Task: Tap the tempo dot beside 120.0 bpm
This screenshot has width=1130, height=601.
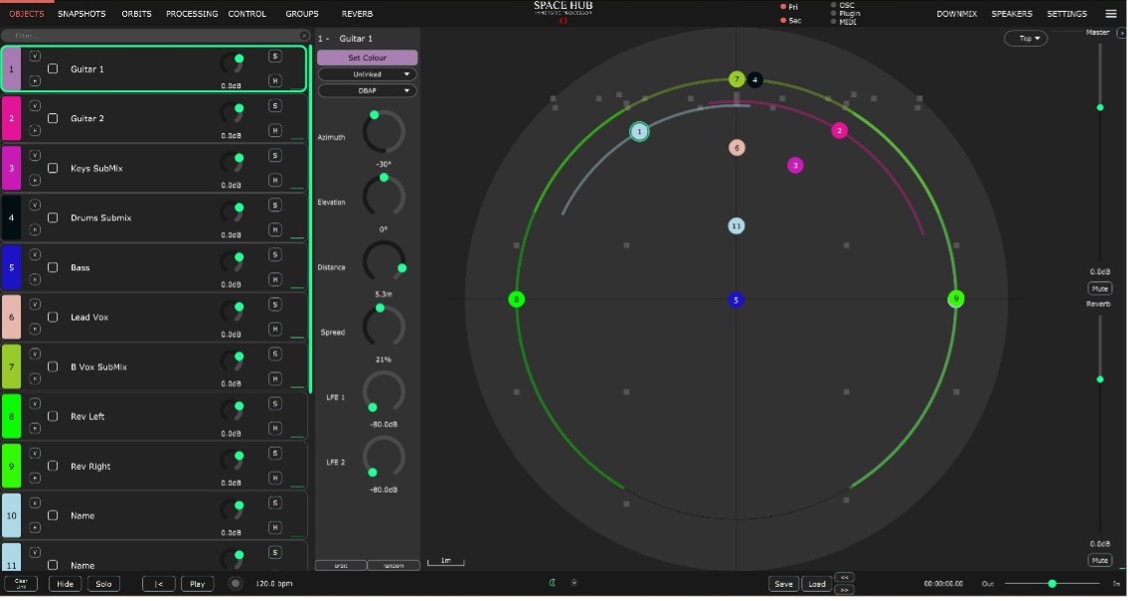Action: pos(235,583)
